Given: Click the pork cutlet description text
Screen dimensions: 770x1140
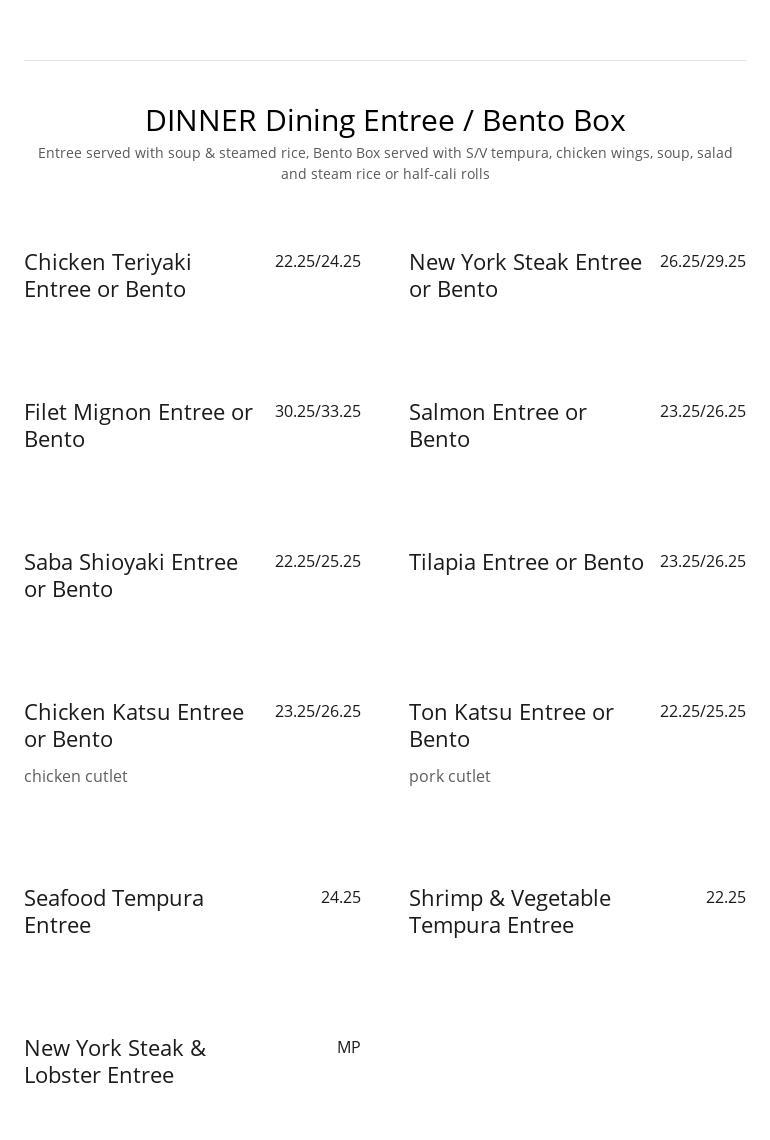Looking at the screenshot, I should (450, 776).
